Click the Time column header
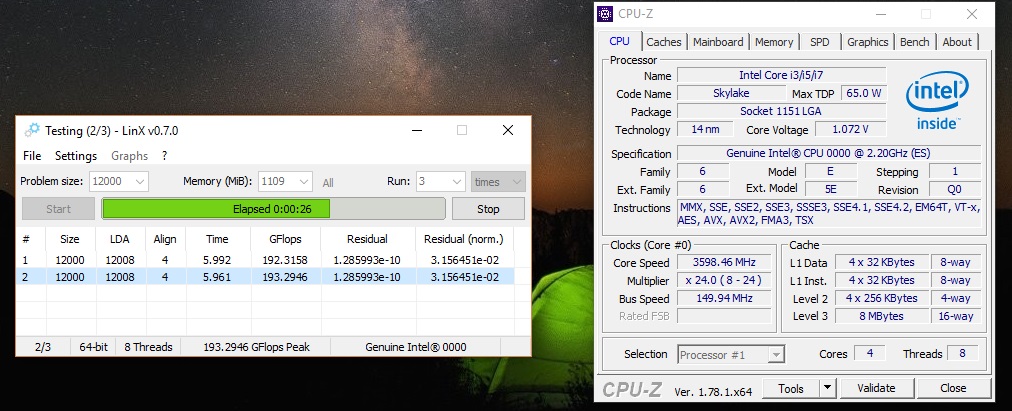This screenshot has width=1012, height=411. click(218, 239)
